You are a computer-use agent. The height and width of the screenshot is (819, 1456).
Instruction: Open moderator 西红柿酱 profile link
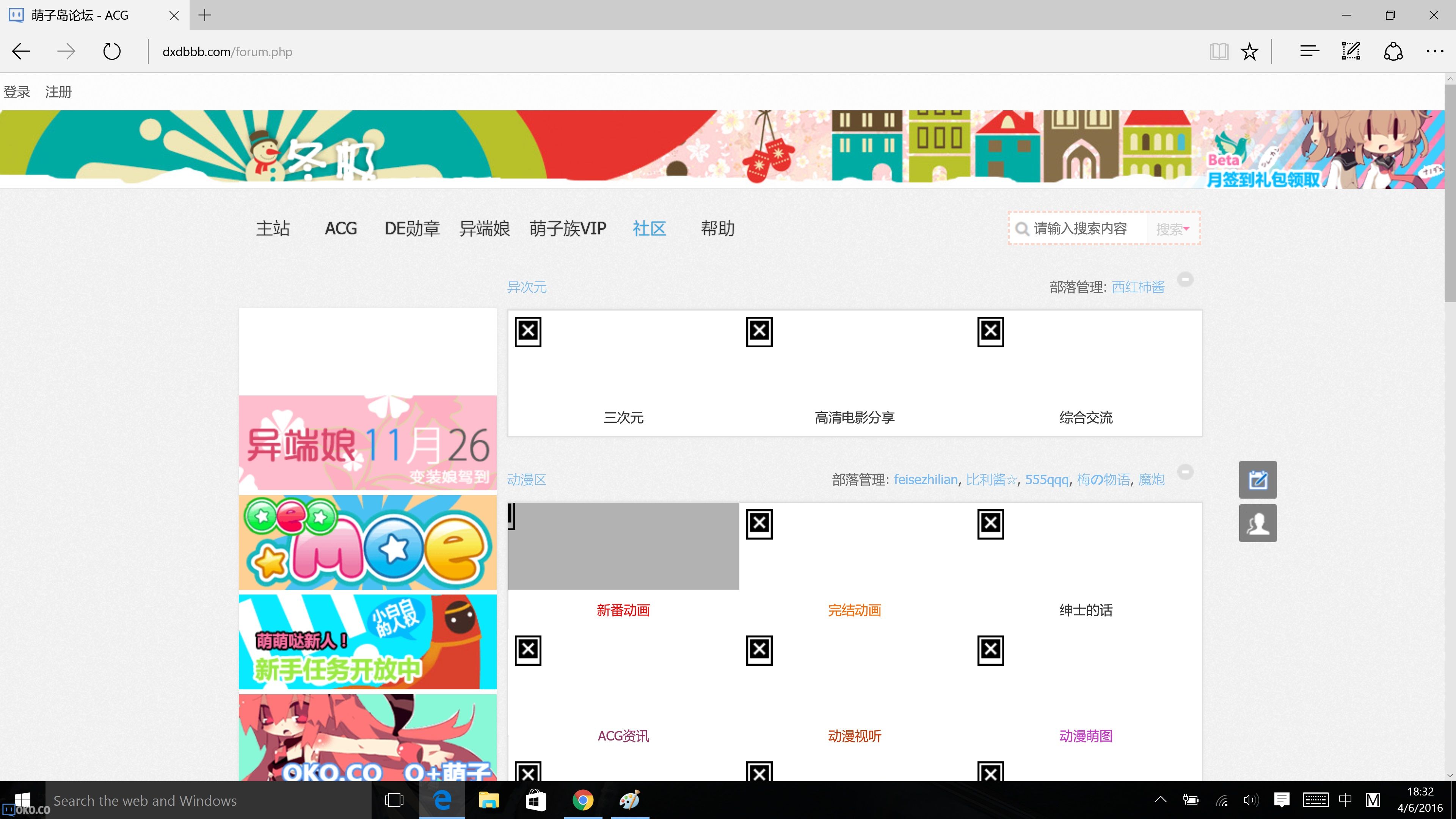click(1138, 287)
